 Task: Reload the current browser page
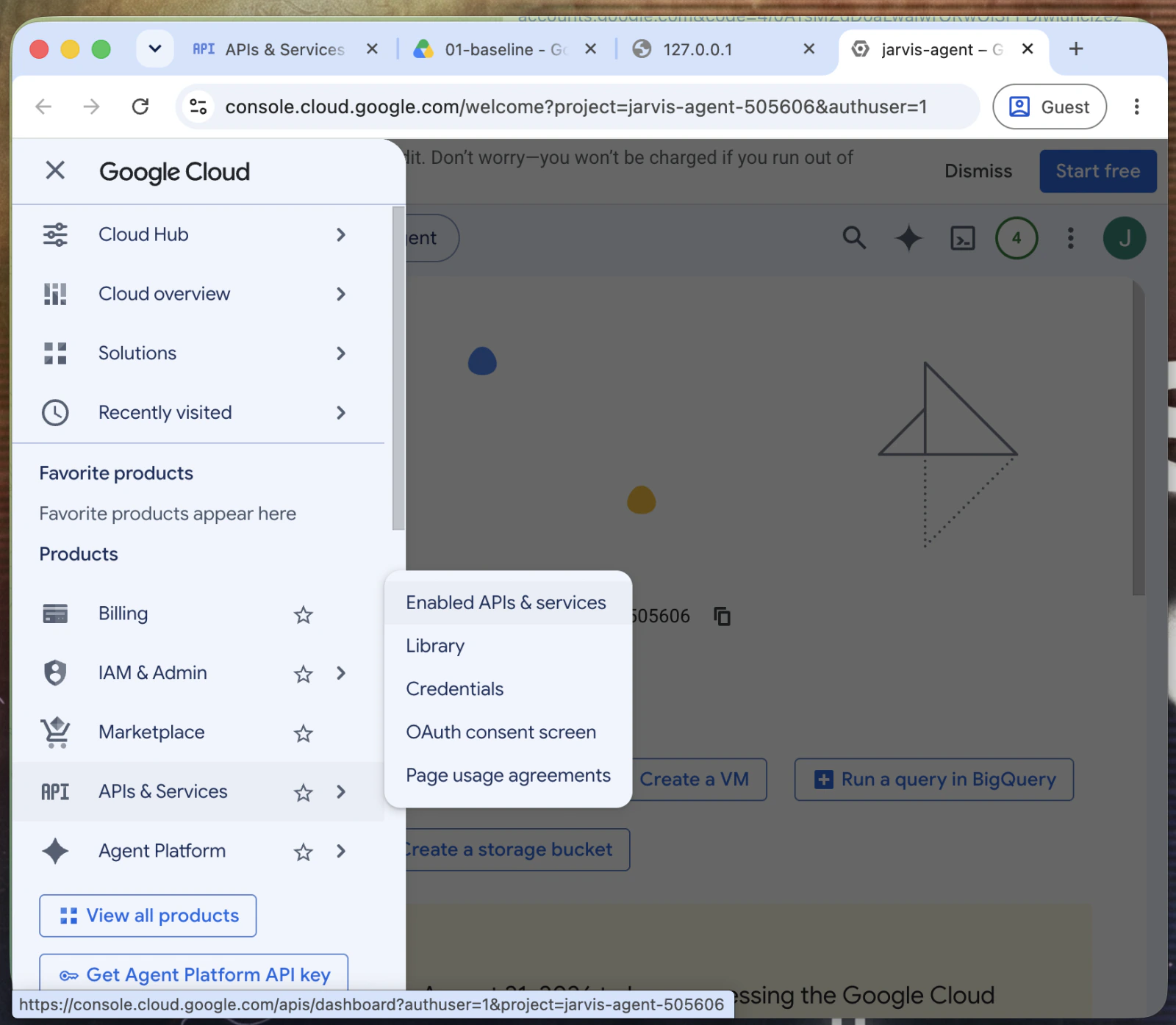pos(140,107)
